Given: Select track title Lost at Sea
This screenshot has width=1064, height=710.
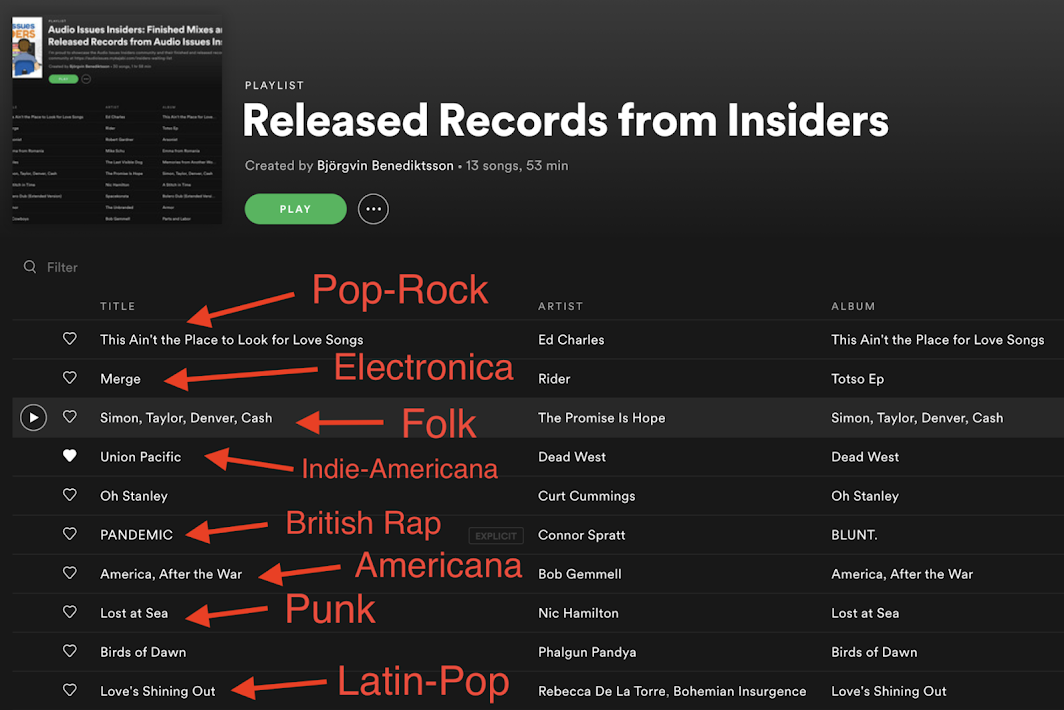Looking at the screenshot, I should point(134,613).
